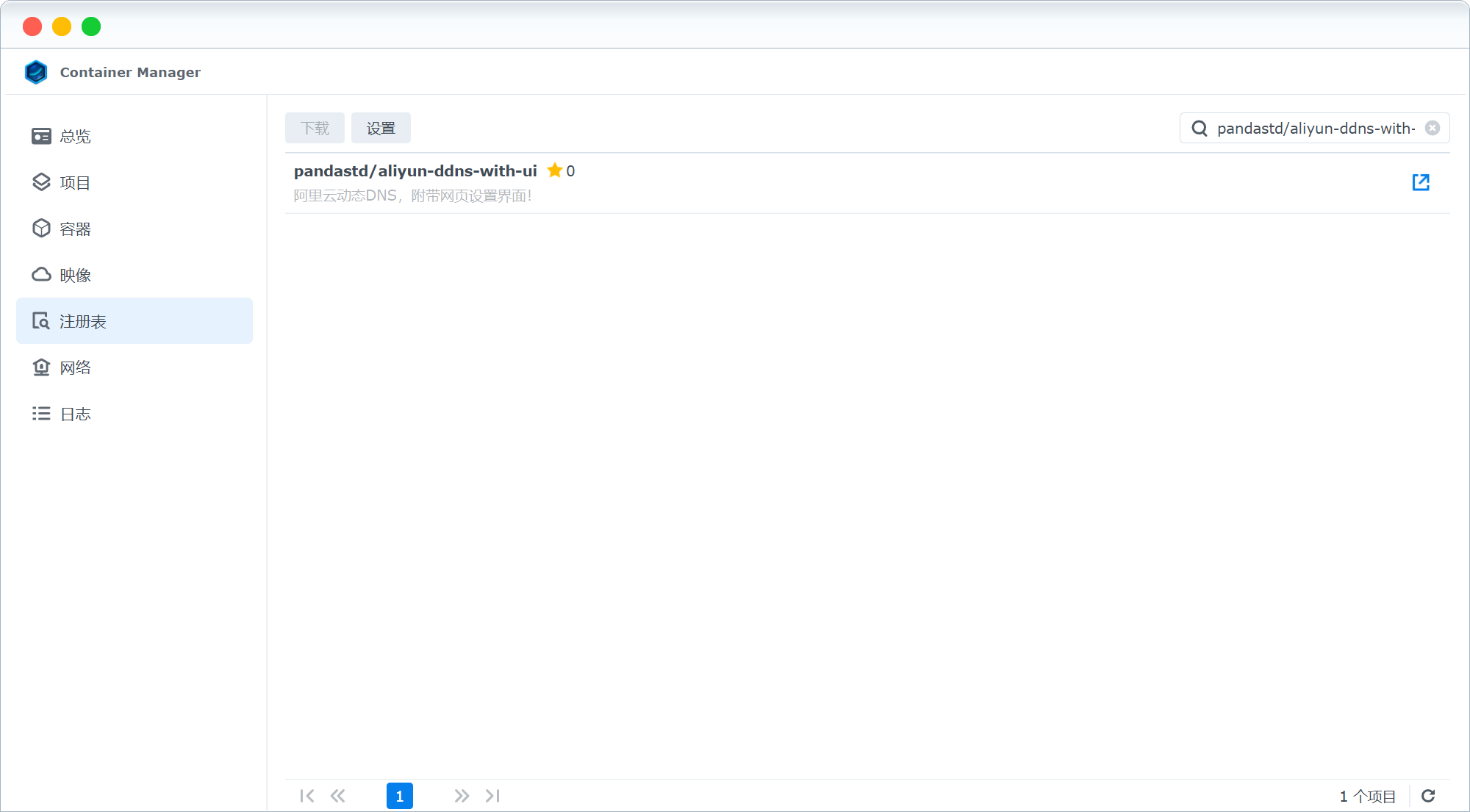The image size is (1470, 812).
Task: Open registry 设置 settings button
Action: click(x=381, y=129)
